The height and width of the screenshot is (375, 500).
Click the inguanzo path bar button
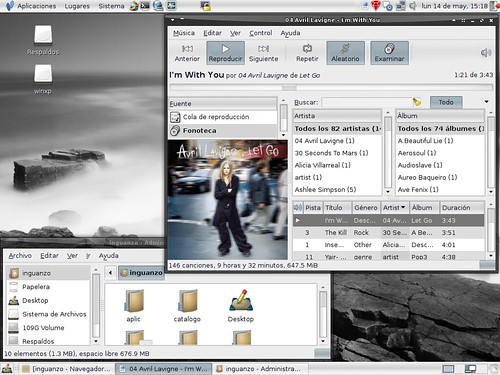[x=141, y=273]
